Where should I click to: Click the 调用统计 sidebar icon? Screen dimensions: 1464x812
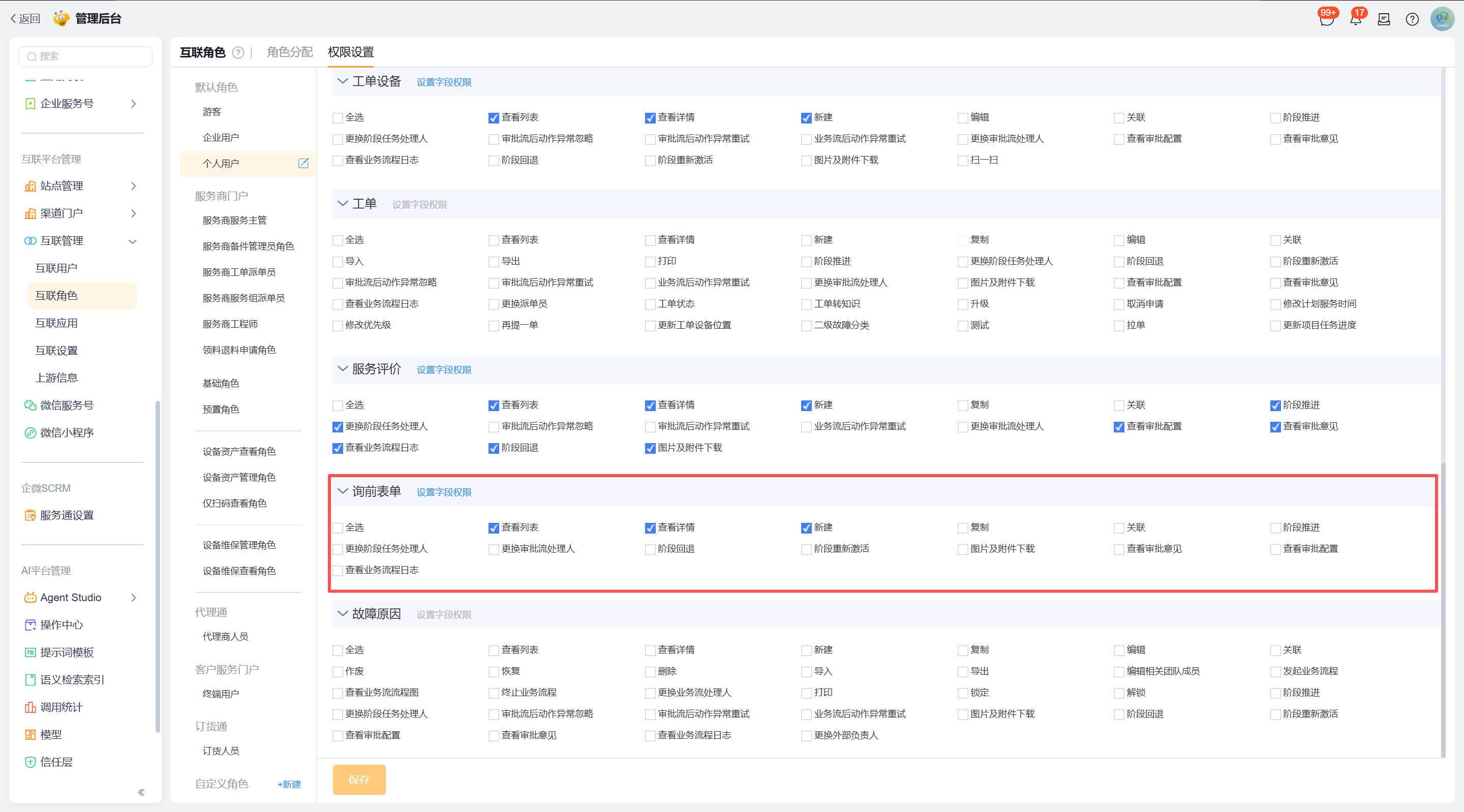pyautogui.click(x=30, y=707)
